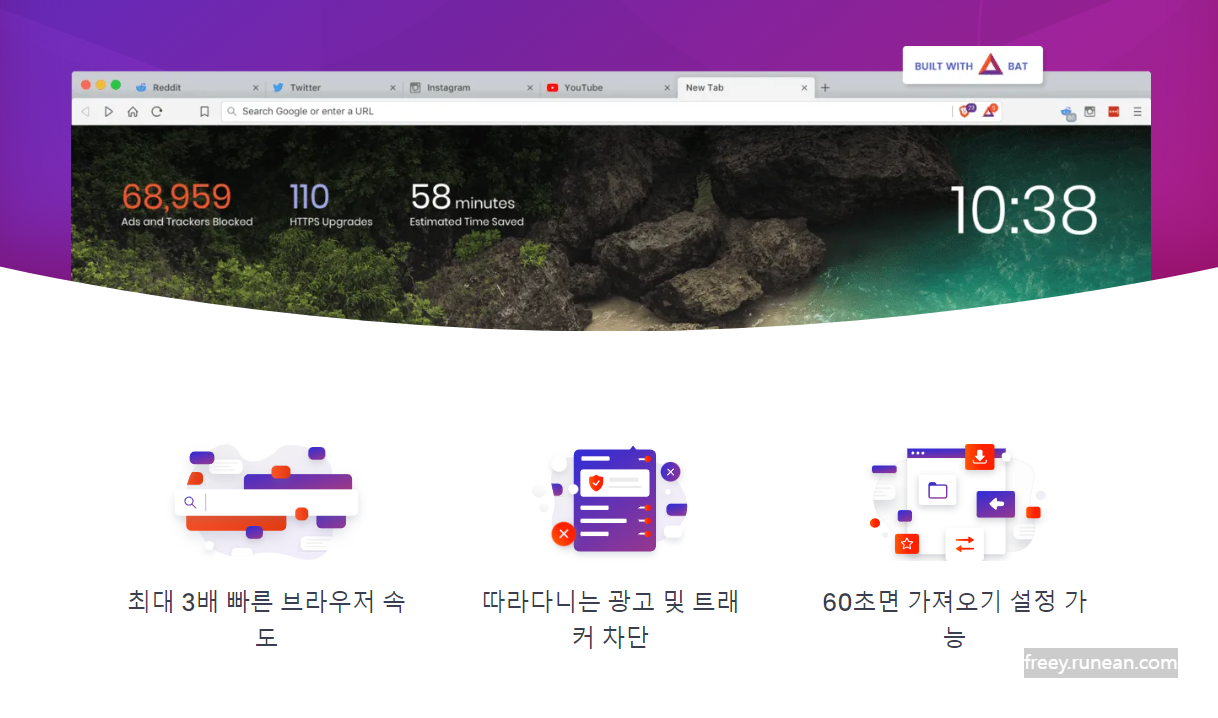This screenshot has height=718, width=1218.
Task: Close the Instagram tab
Action: [x=530, y=87]
